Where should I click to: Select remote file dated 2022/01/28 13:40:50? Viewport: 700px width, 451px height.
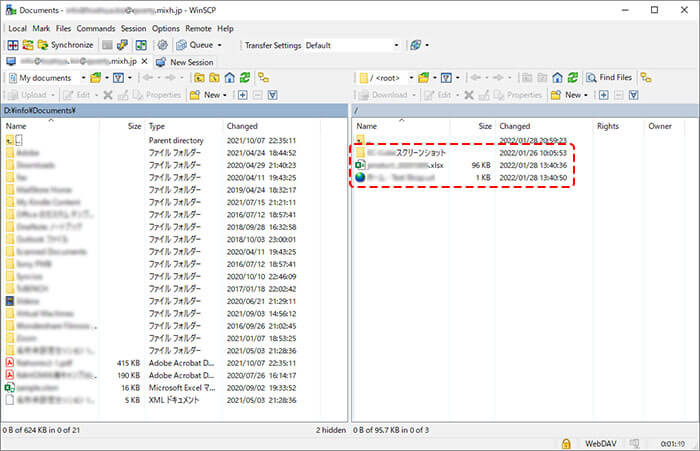[x=461, y=178]
